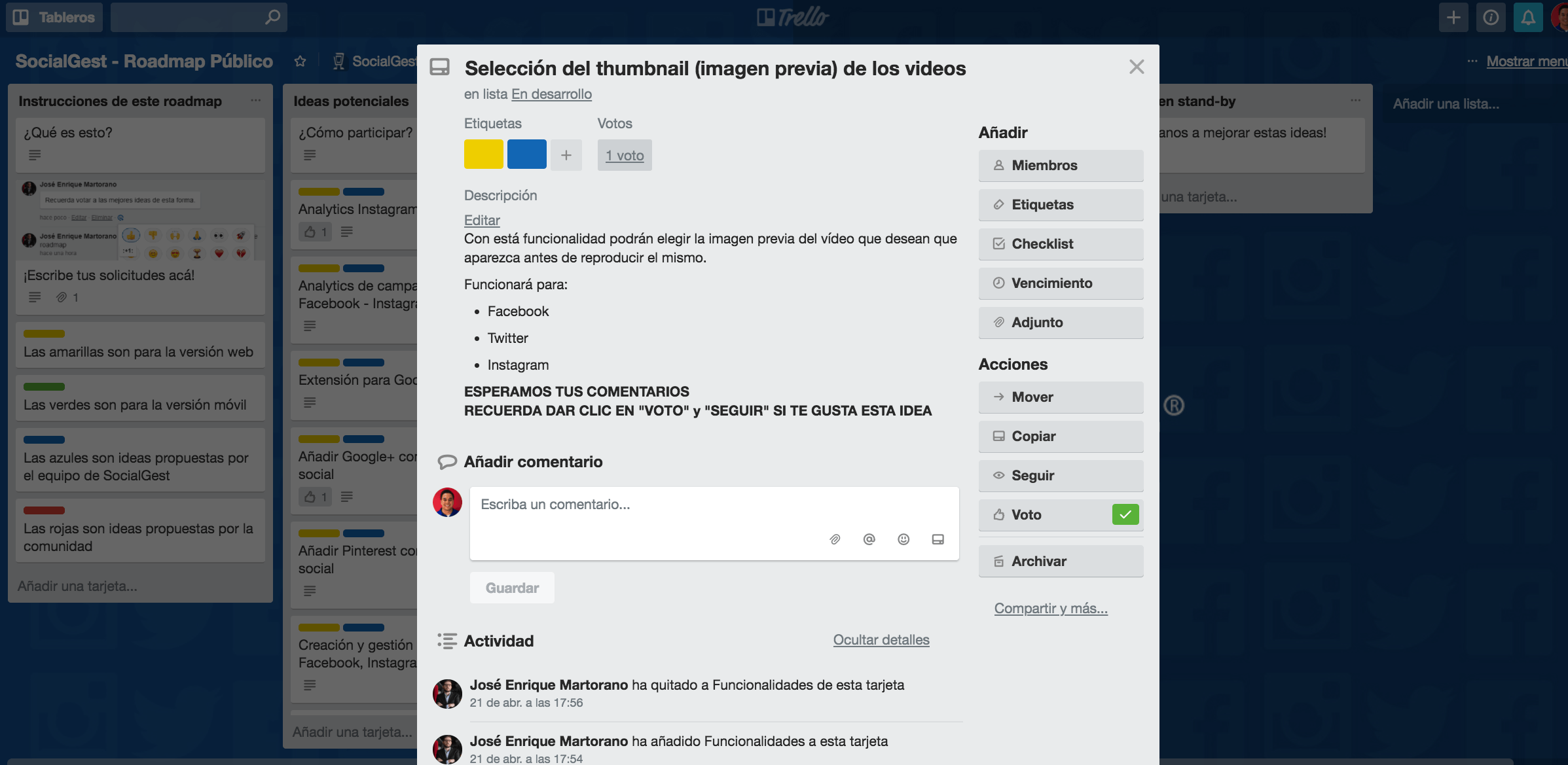The height and width of the screenshot is (765, 1568).
Task: Add a label with plus button
Action: click(566, 155)
